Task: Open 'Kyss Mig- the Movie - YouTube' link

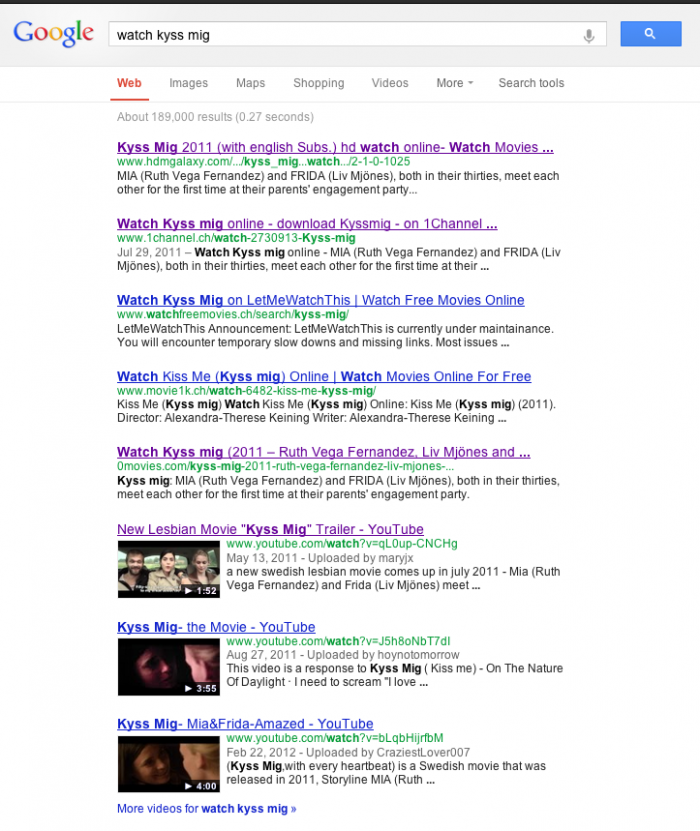Action: pyautogui.click(x=216, y=627)
